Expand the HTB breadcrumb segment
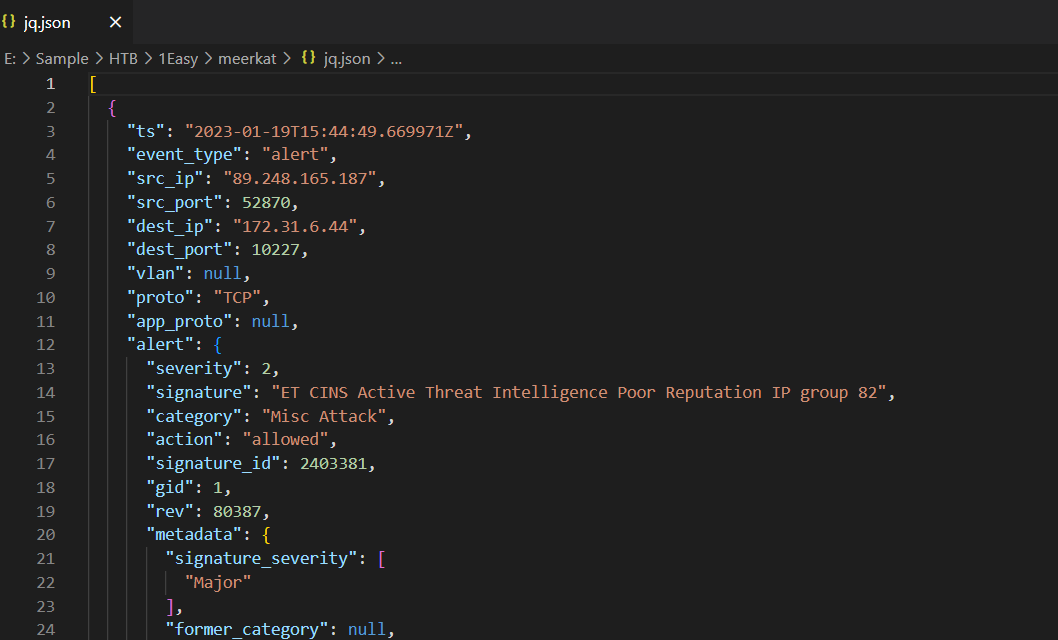 (x=124, y=59)
